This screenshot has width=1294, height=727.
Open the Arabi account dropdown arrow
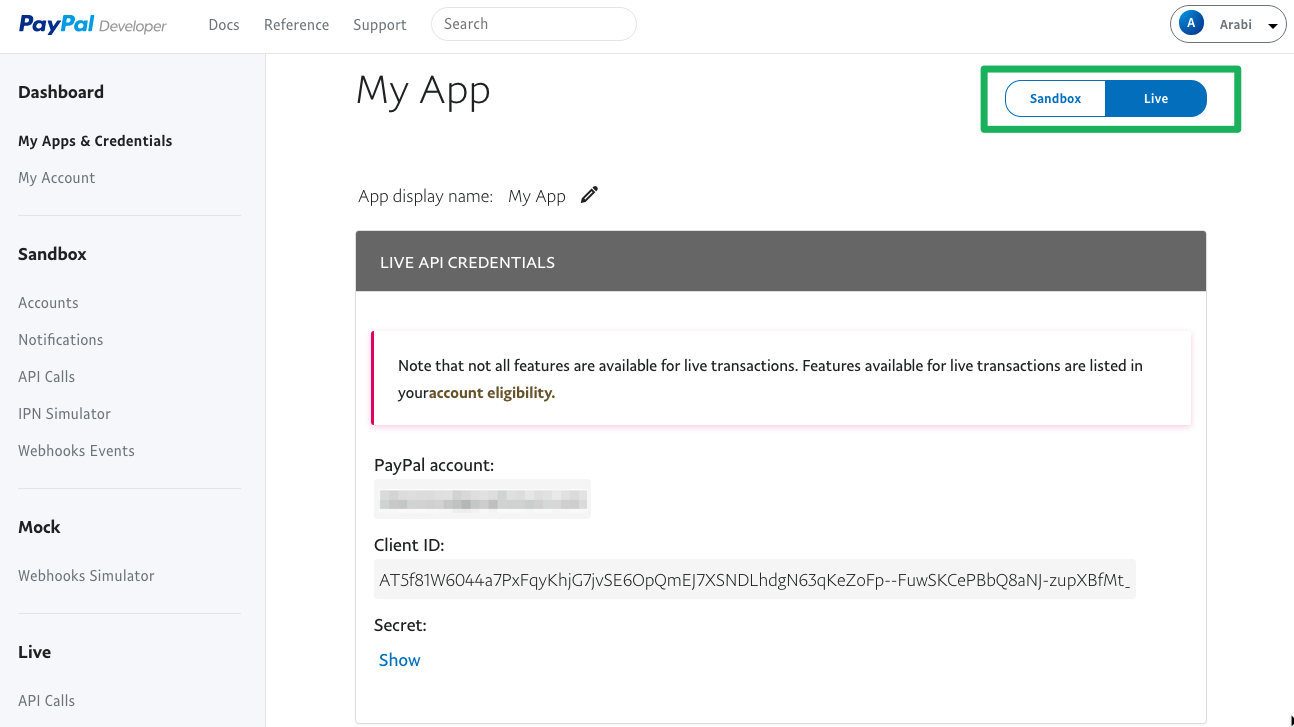(1273, 26)
